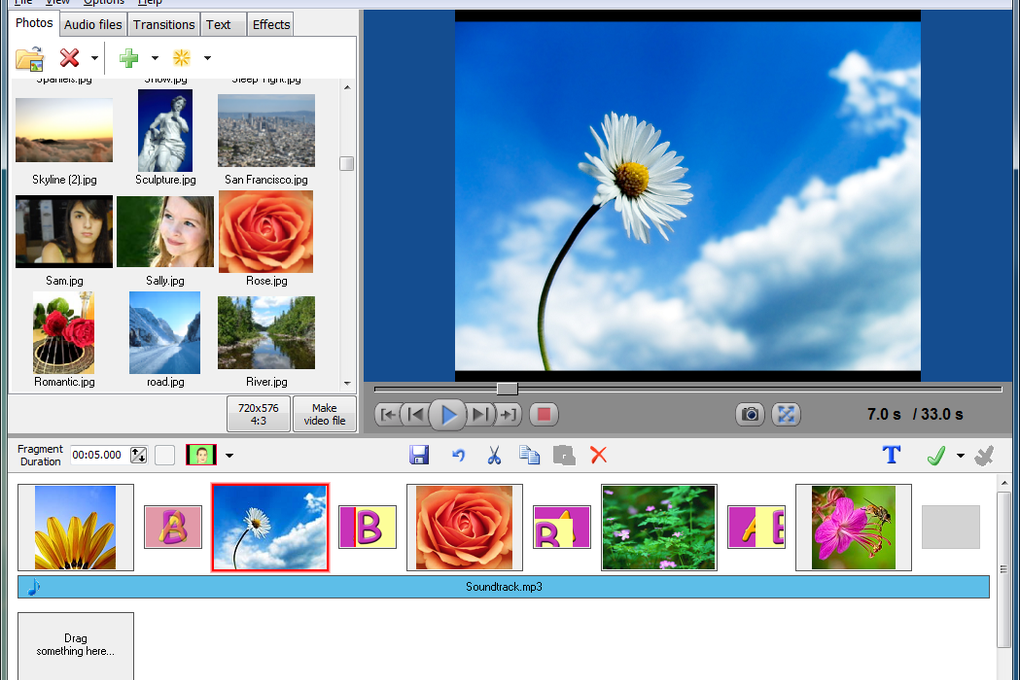Switch to the Audio files tab
This screenshot has width=1020, height=680.
pyautogui.click(x=93, y=25)
